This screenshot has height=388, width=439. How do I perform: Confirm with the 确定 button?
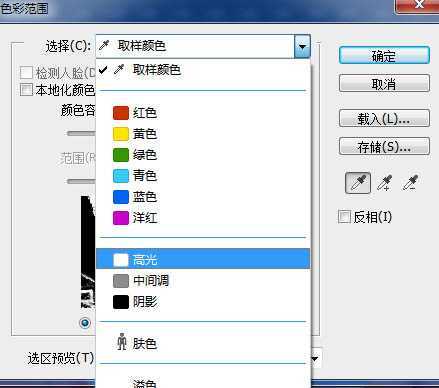[384, 55]
